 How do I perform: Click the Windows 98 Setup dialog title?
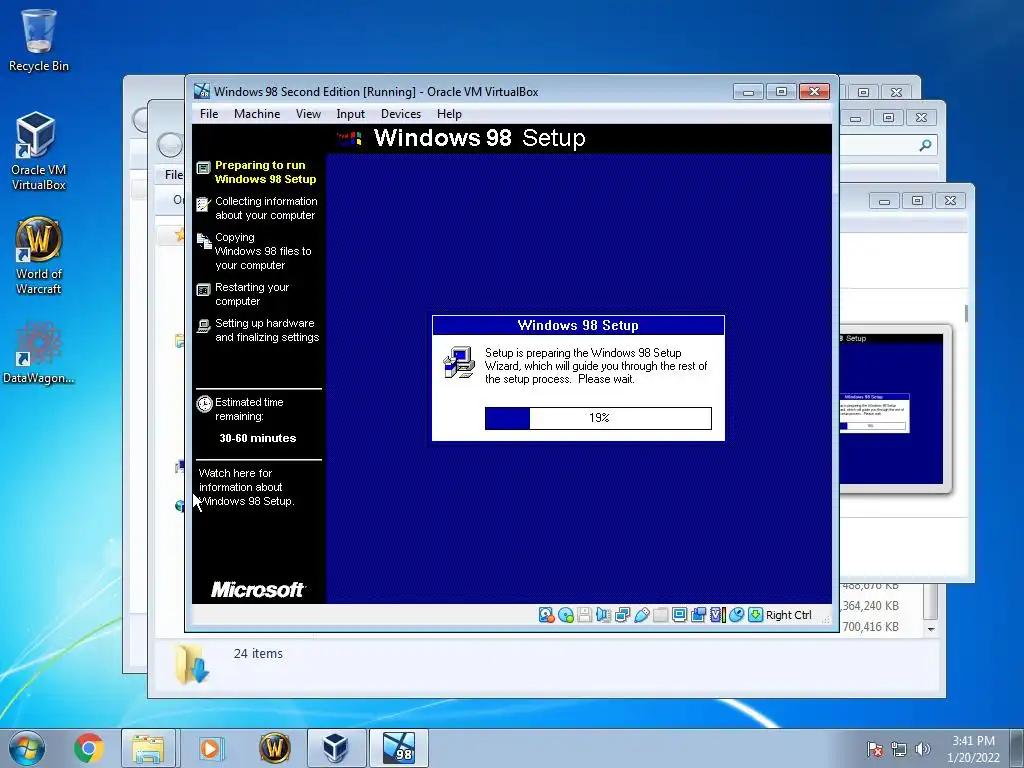tap(578, 325)
